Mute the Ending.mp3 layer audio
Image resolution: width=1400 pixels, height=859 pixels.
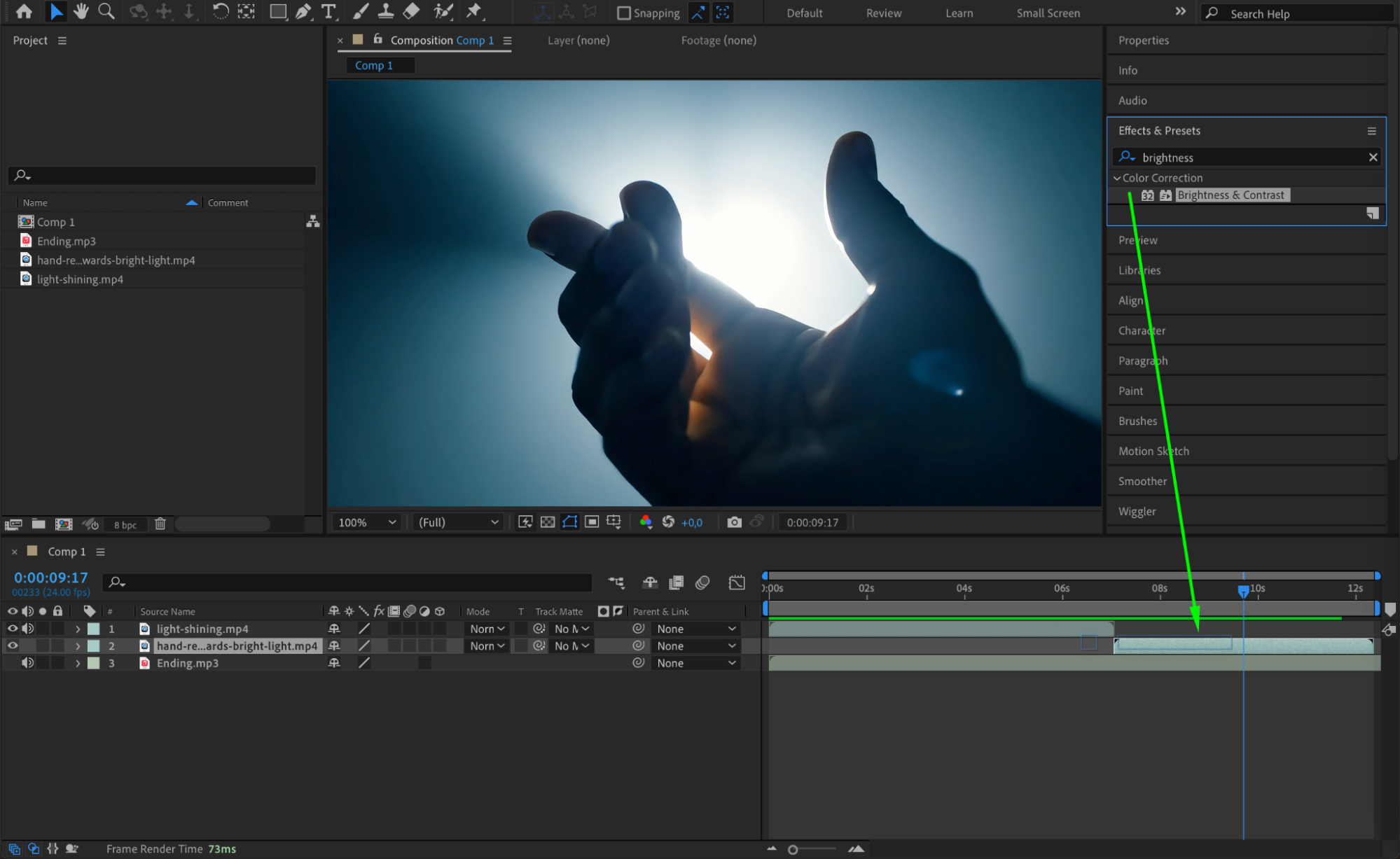28,663
